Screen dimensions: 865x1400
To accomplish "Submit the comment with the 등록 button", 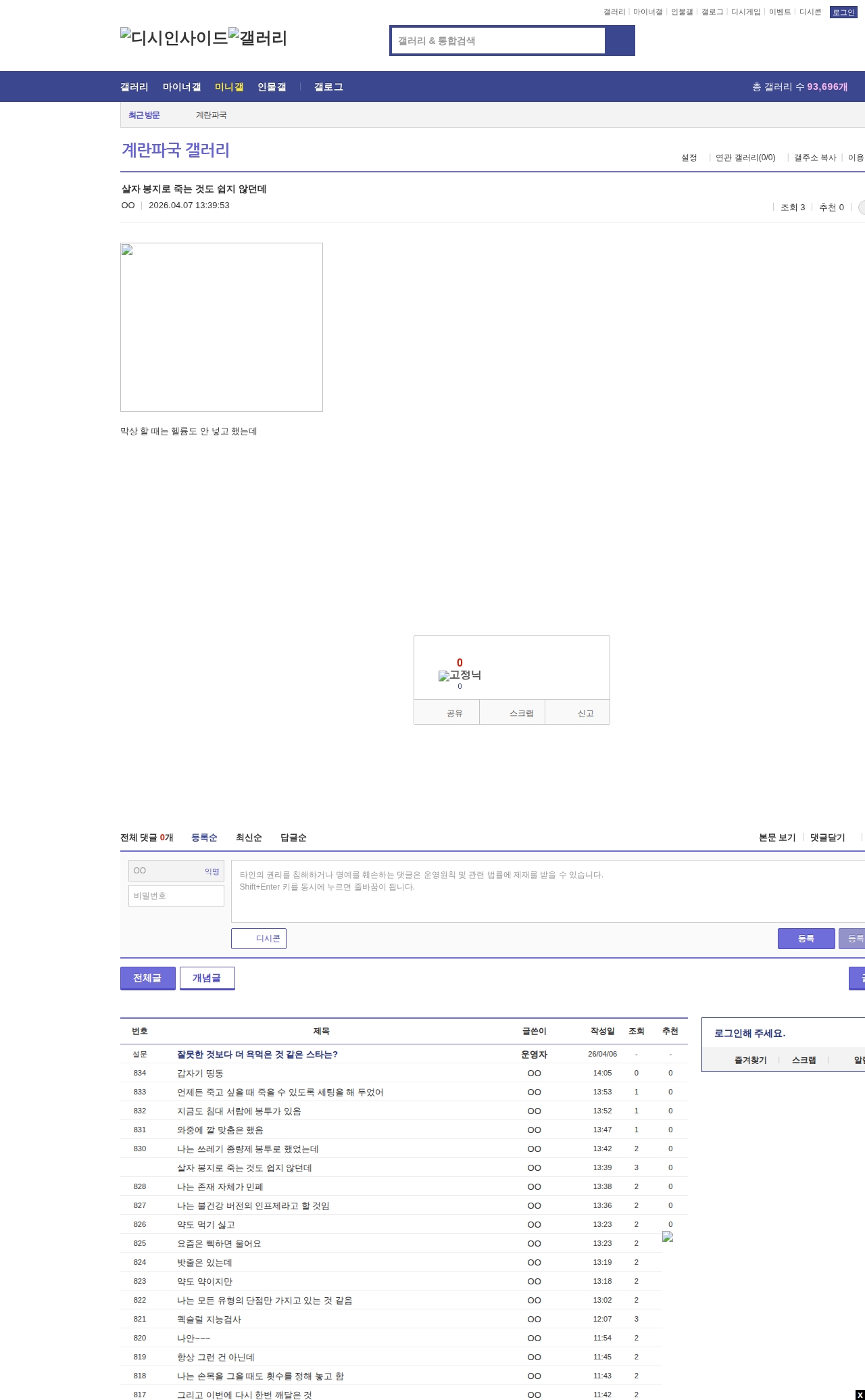I will click(x=806, y=938).
